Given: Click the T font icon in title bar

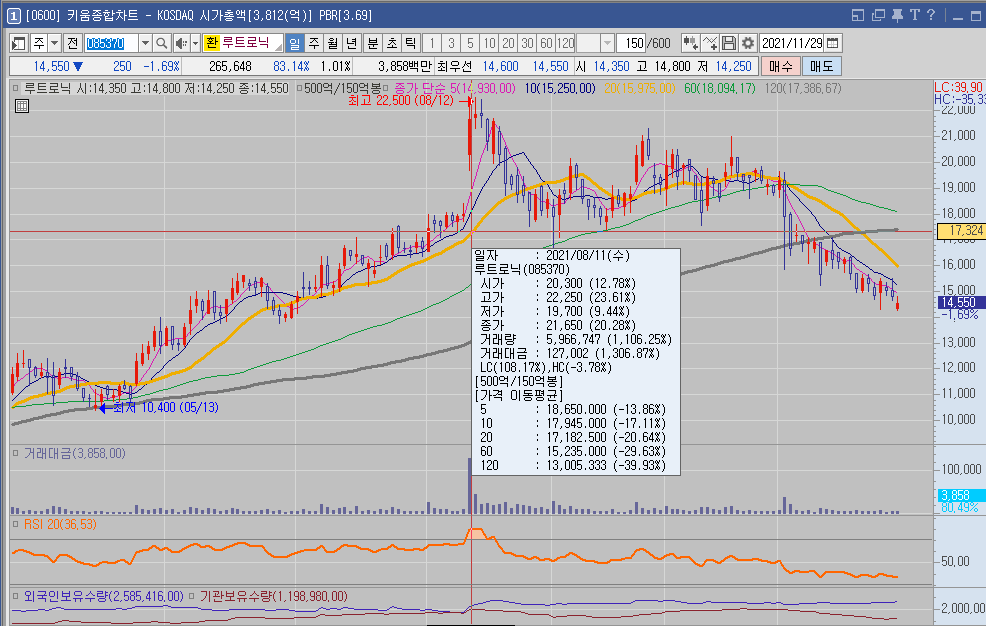Looking at the screenshot, I should tap(914, 15).
